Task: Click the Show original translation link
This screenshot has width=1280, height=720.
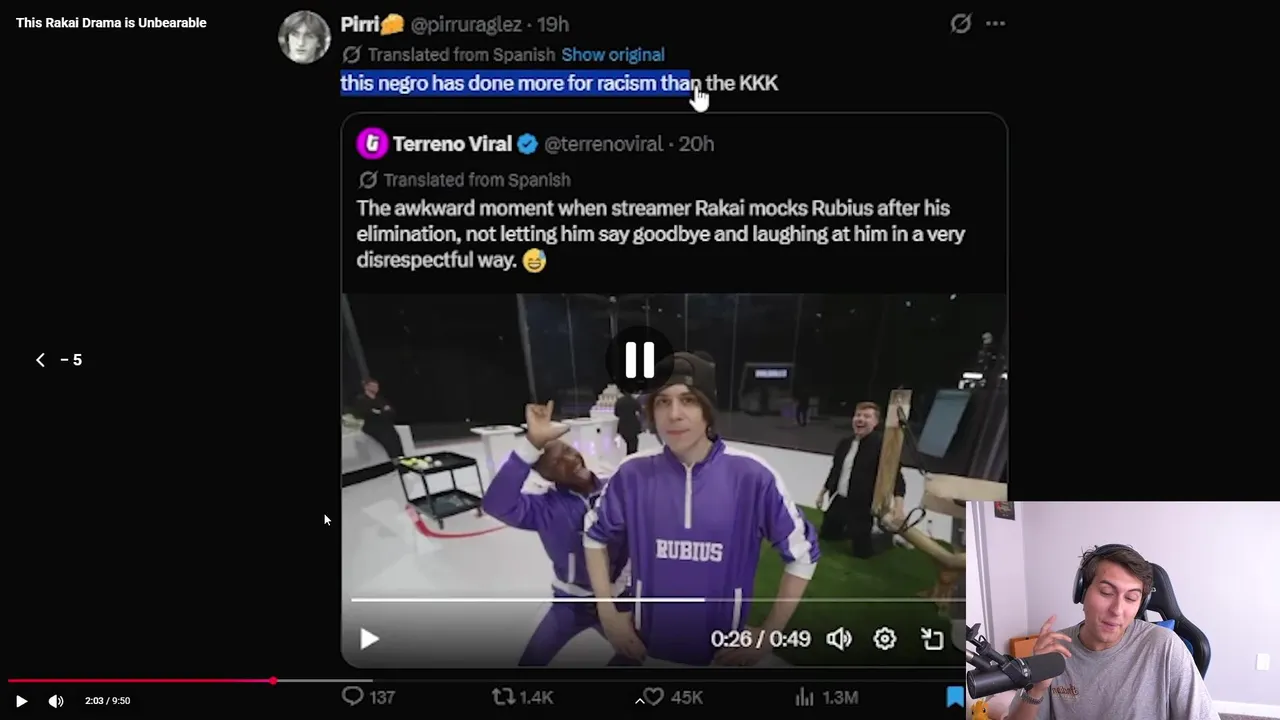Action: pyautogui.click(x=613, y=55)
